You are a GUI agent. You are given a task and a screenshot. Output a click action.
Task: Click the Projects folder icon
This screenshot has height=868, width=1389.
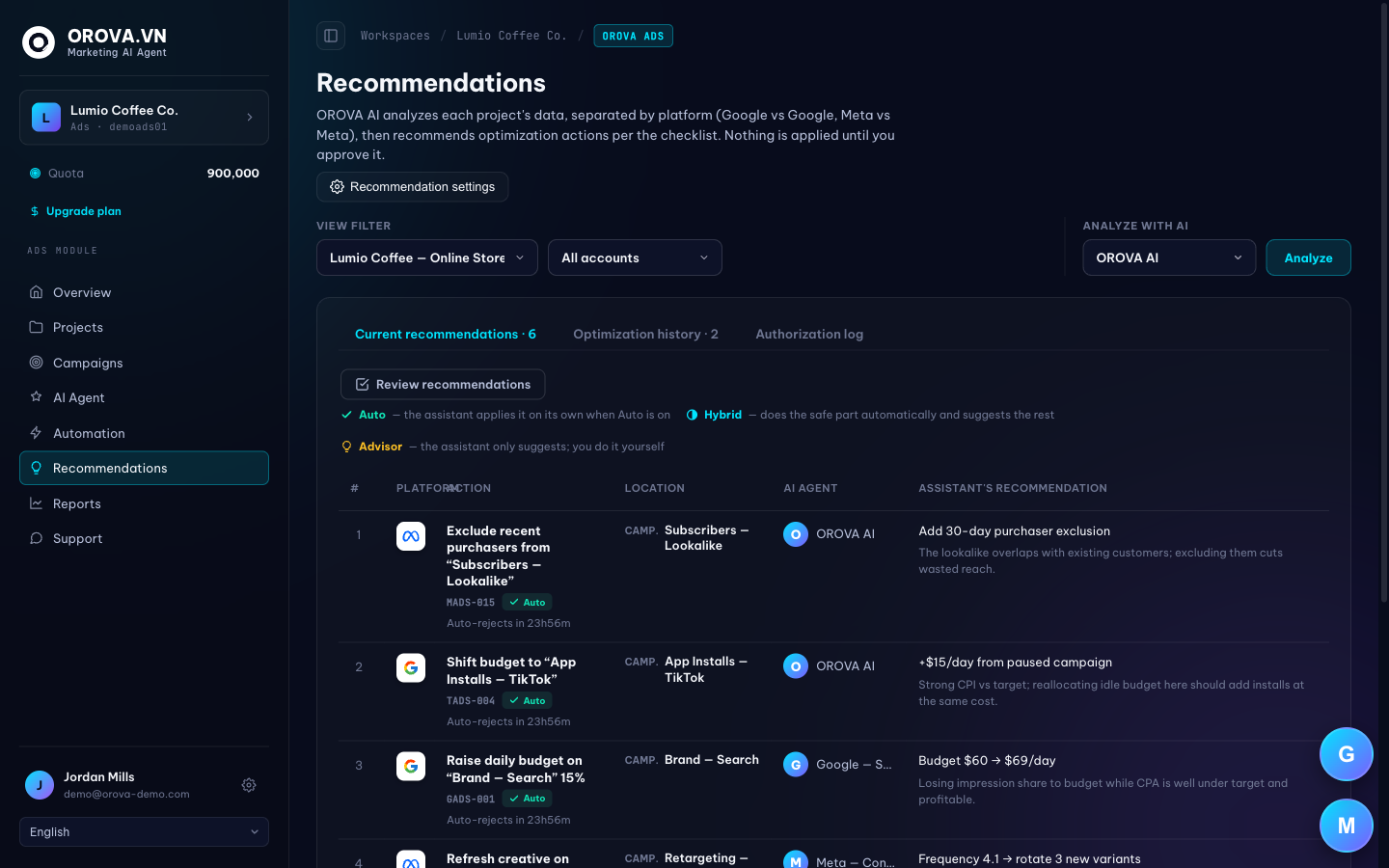click(x=36, y=328)
